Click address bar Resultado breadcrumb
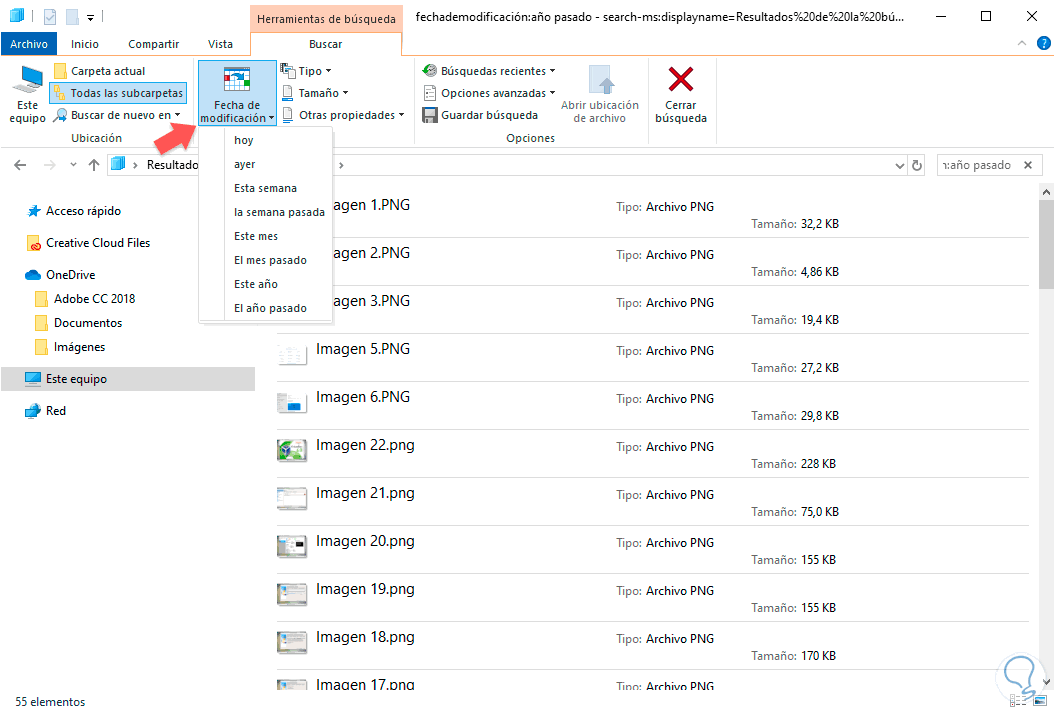 point(172,165)
